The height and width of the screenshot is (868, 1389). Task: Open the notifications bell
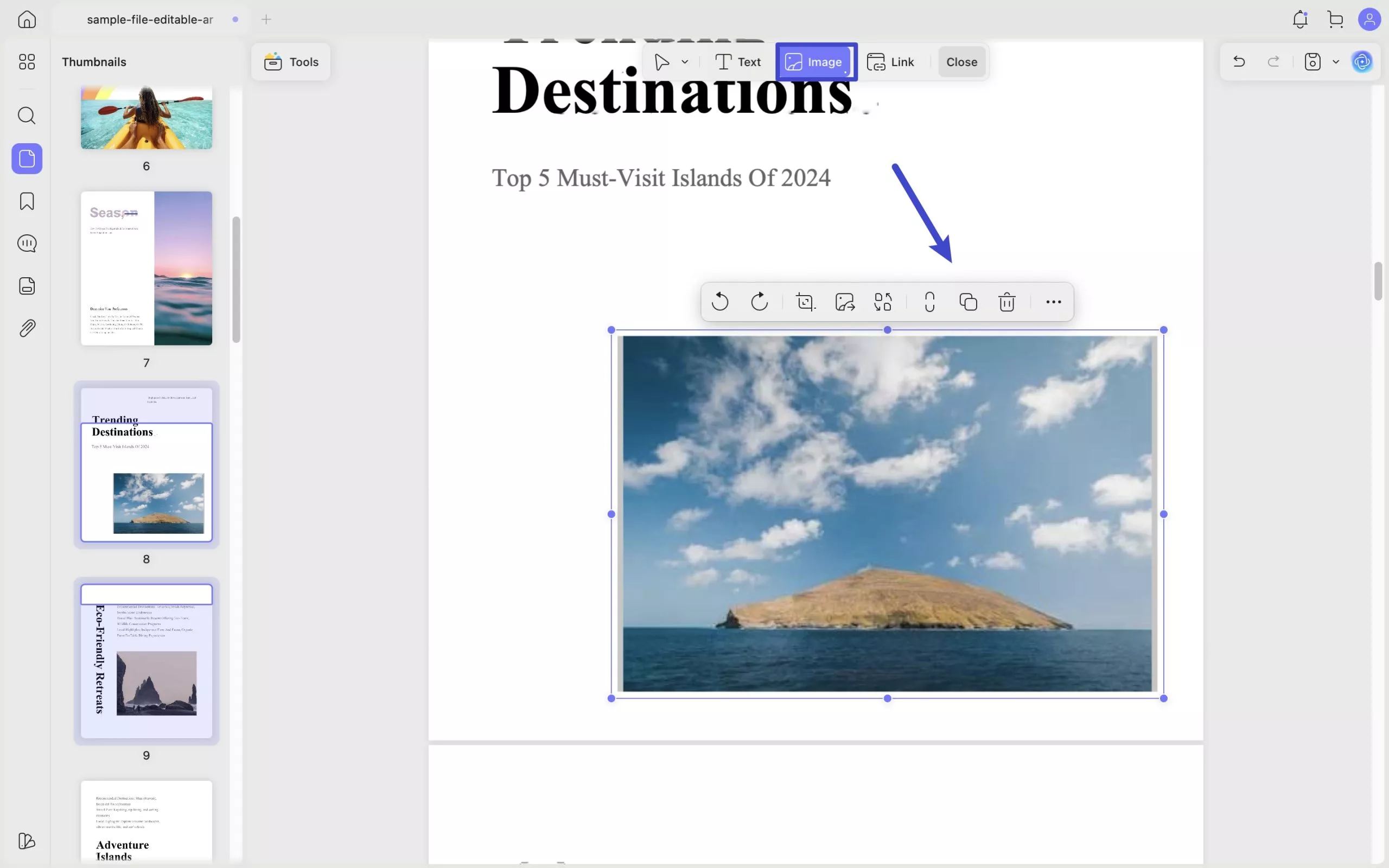pyautogui.click(x=1300, y=20)
